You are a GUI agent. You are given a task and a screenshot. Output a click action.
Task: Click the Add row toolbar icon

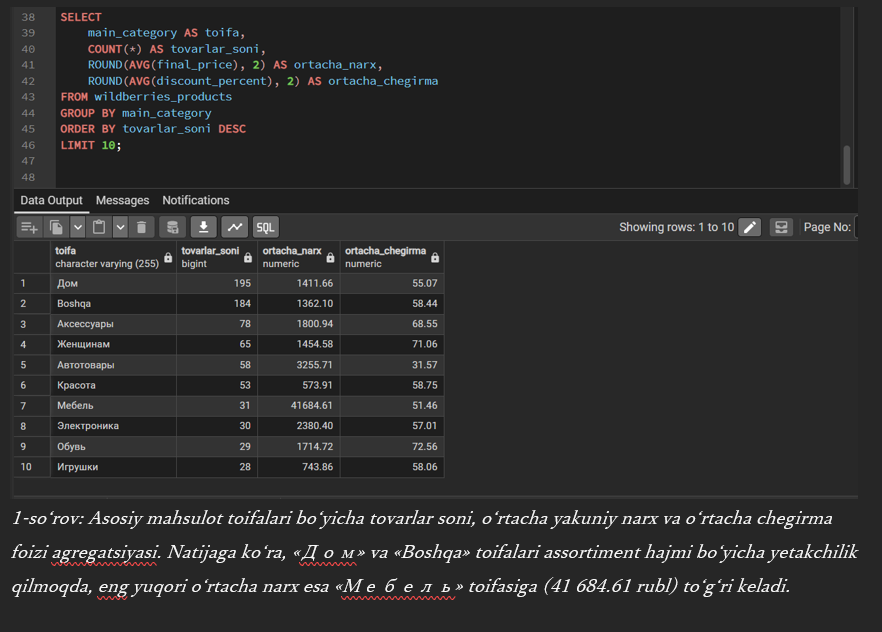29,227
